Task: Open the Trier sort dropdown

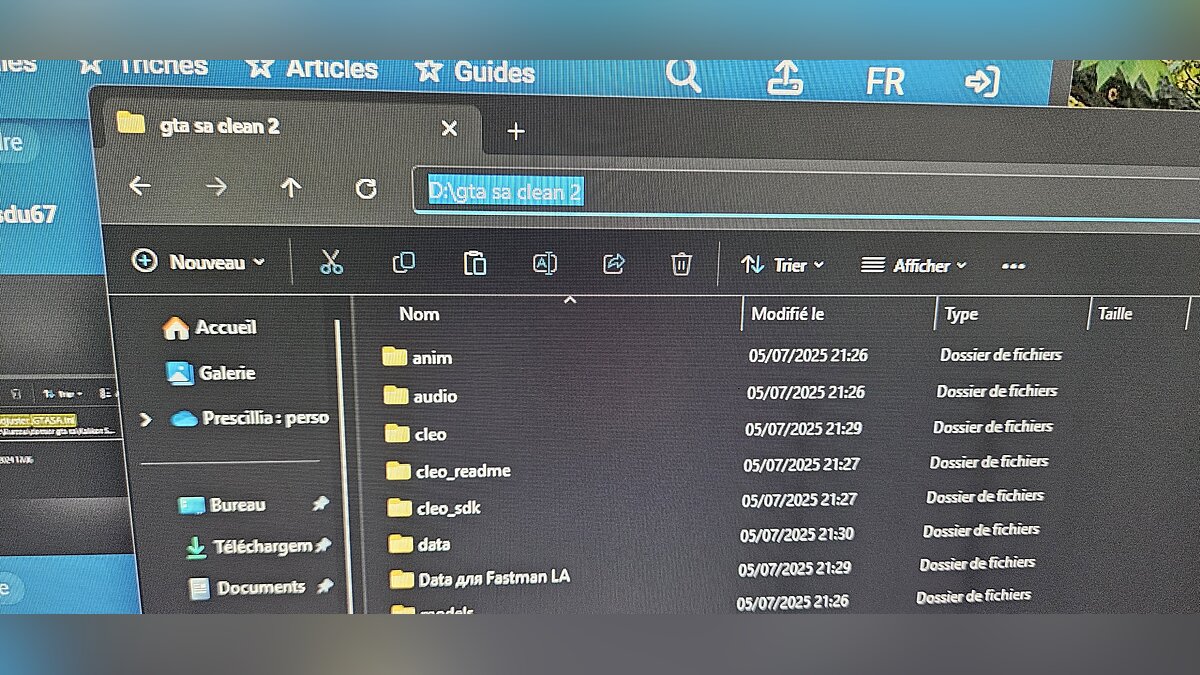Action: [x=782, y=265]
